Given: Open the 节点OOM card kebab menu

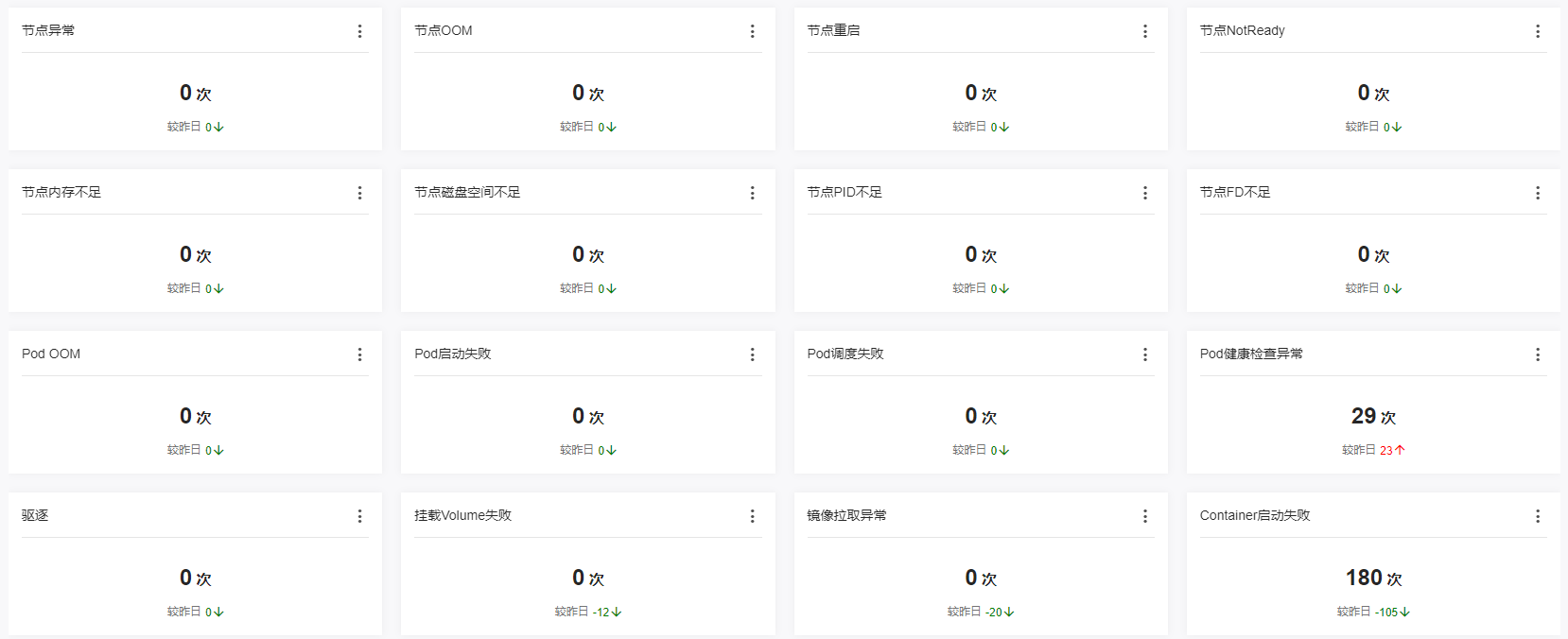Looking at the screenshot, I should [752, 31].
